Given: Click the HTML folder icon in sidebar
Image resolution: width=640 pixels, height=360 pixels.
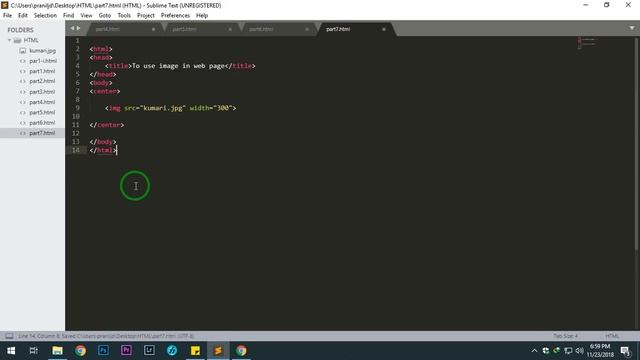Looking at the screenshot, I should (x=17, y=40).
